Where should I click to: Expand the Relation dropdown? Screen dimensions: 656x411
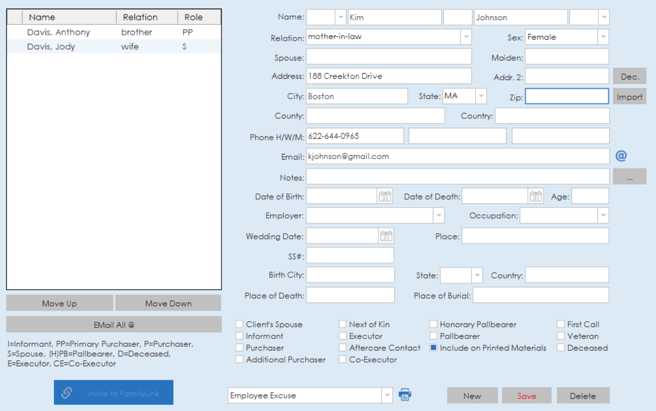pyautogui.click(x=465, y=37)
